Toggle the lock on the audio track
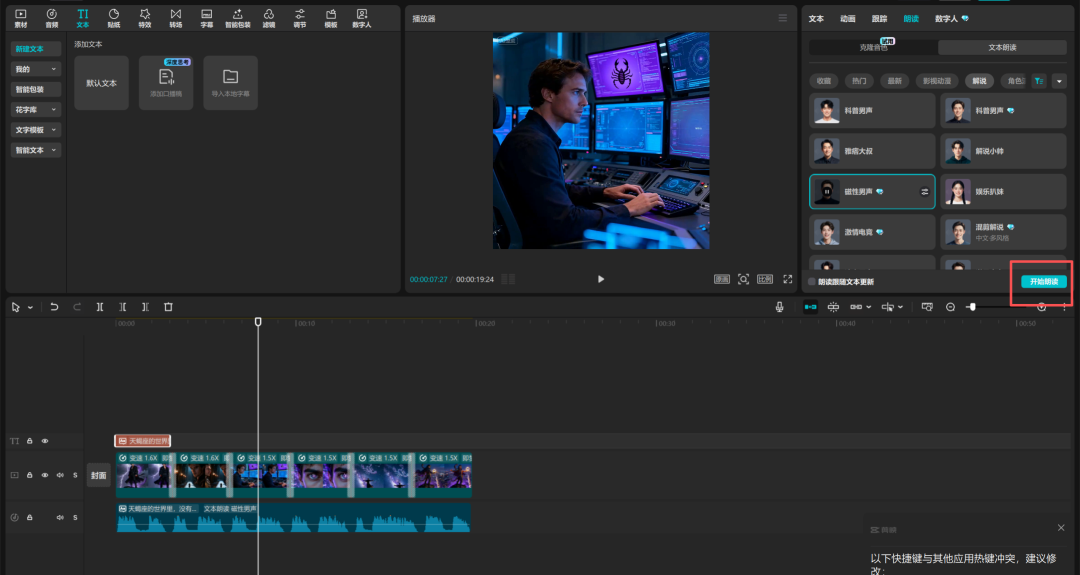Image resolution: width=1080 pixels, height=575 pixels. pos(30,517)
